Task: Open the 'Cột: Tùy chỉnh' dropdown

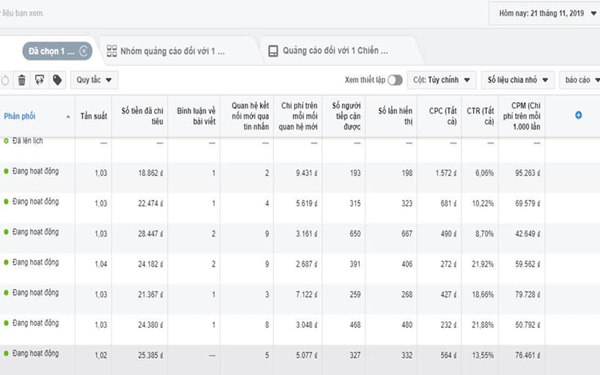Action: pyautogui.click(x=442, y=80)
